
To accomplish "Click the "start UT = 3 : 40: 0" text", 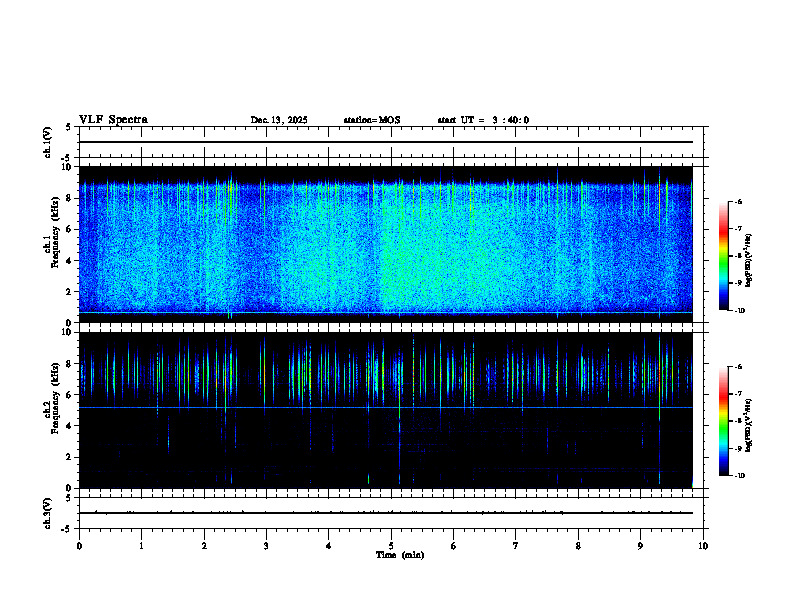I will (483, 120).
